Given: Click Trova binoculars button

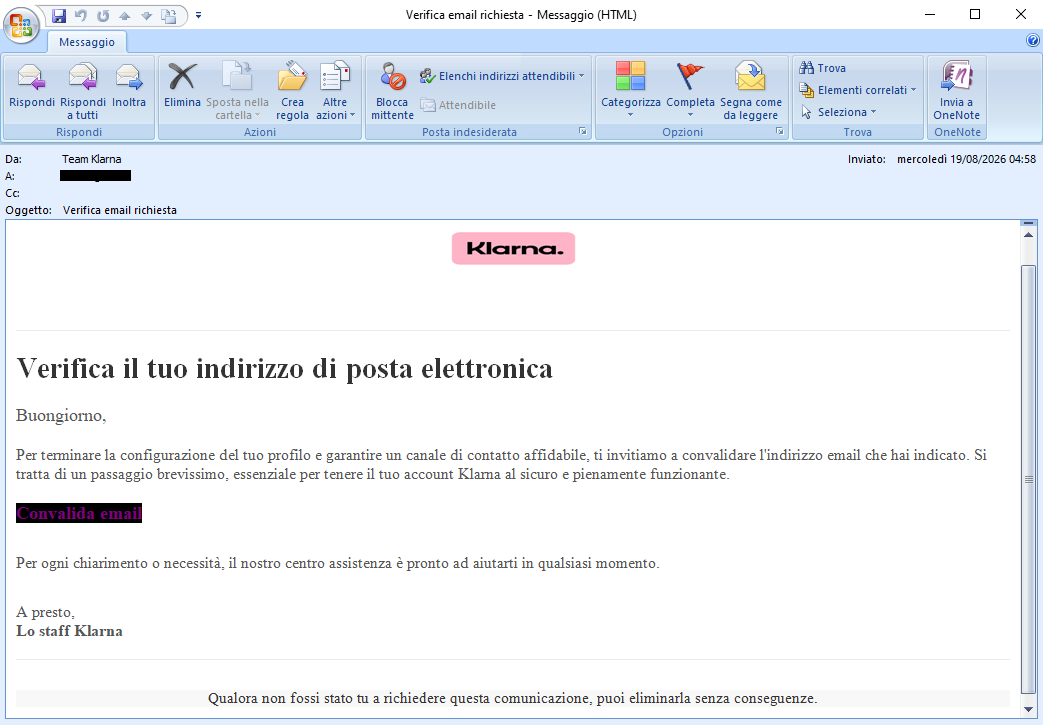Looking at the screenshot, I should (x=823, y=68).
